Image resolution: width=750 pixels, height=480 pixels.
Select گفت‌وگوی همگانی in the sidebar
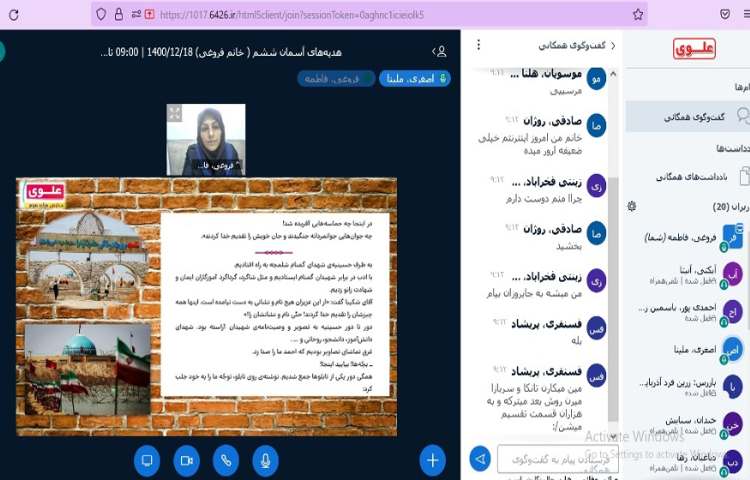(x=688, y=116)
